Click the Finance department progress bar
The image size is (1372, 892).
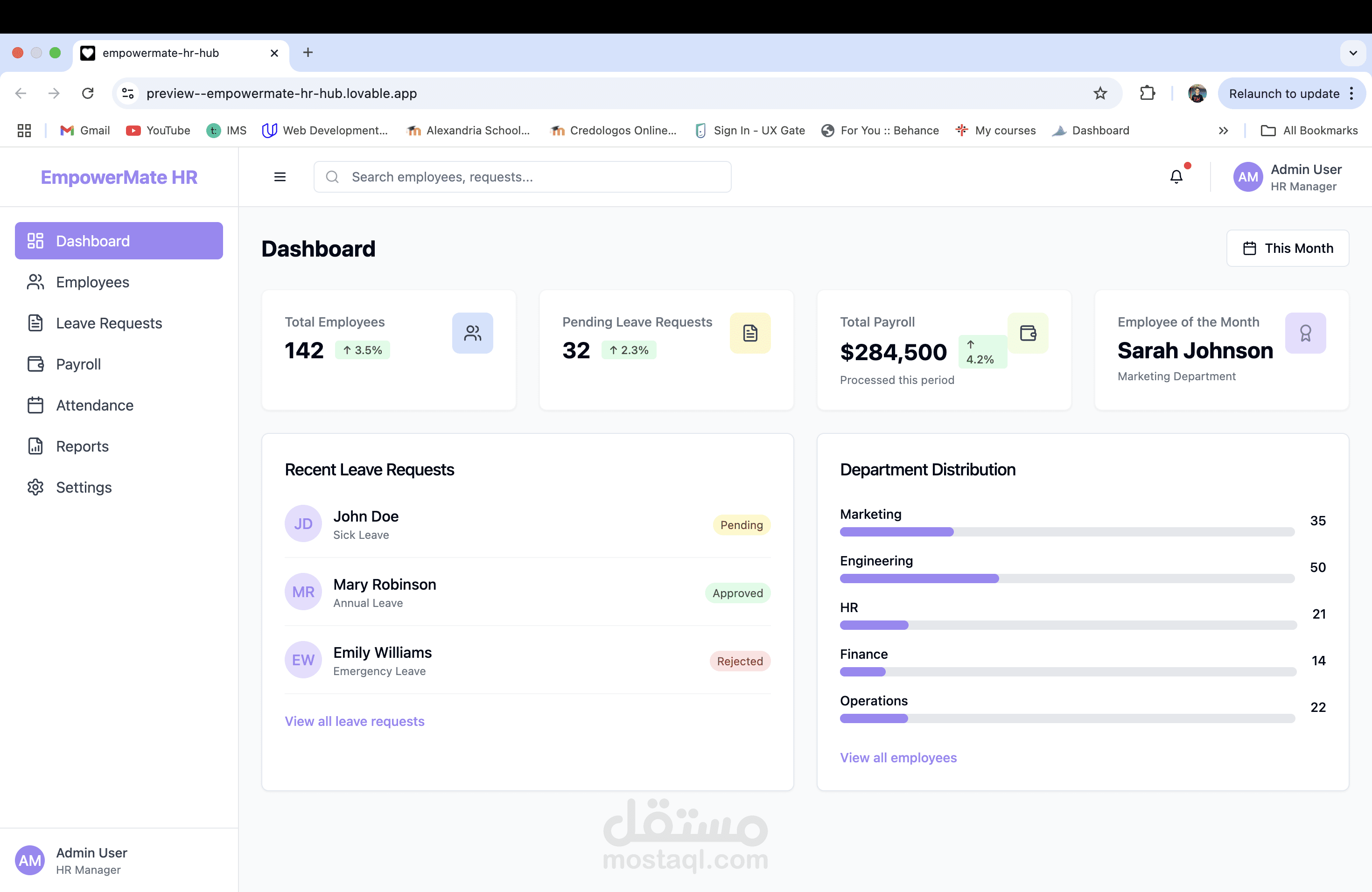[1067, 672]
